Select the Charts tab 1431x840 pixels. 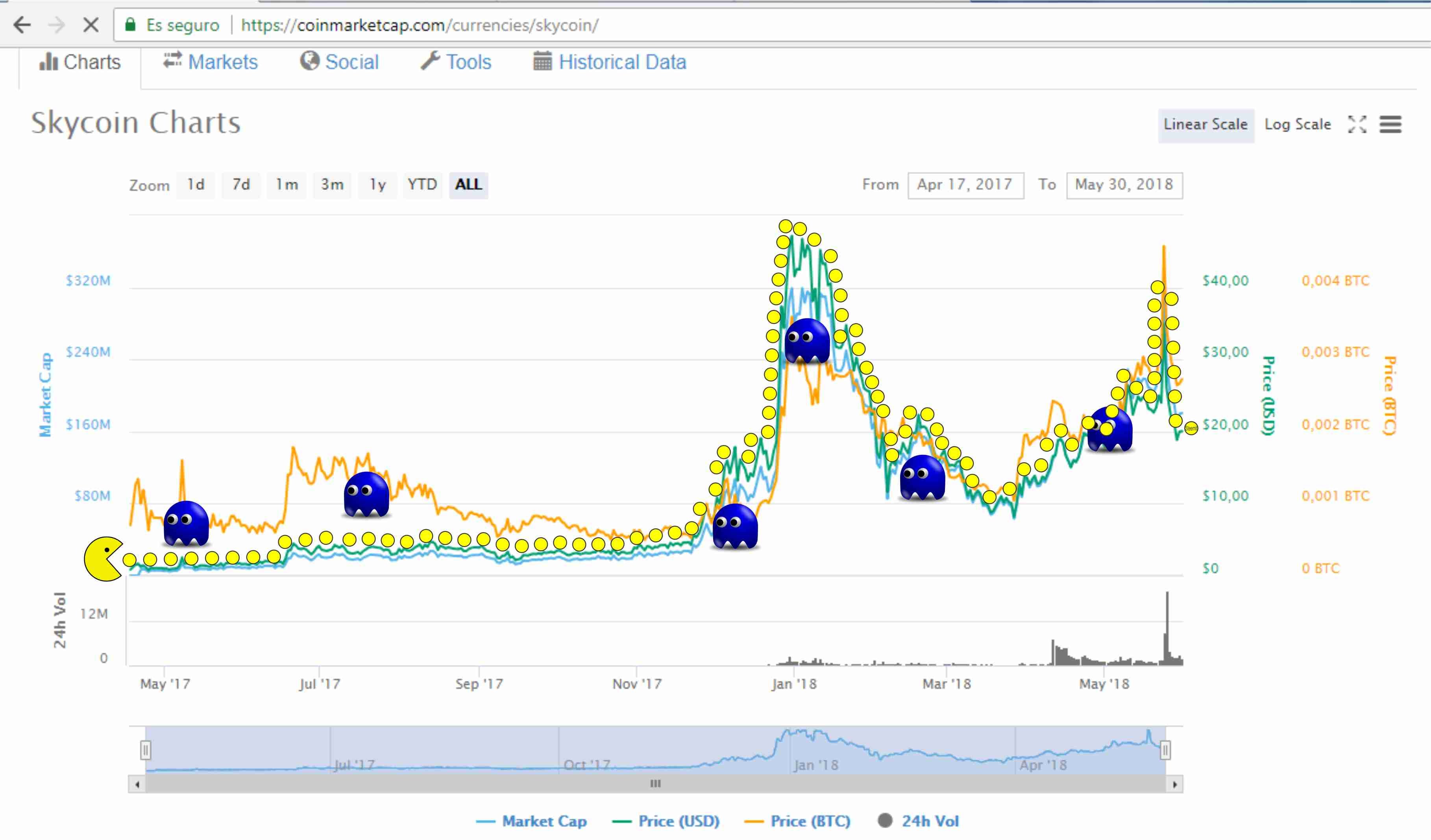(80, 61)
